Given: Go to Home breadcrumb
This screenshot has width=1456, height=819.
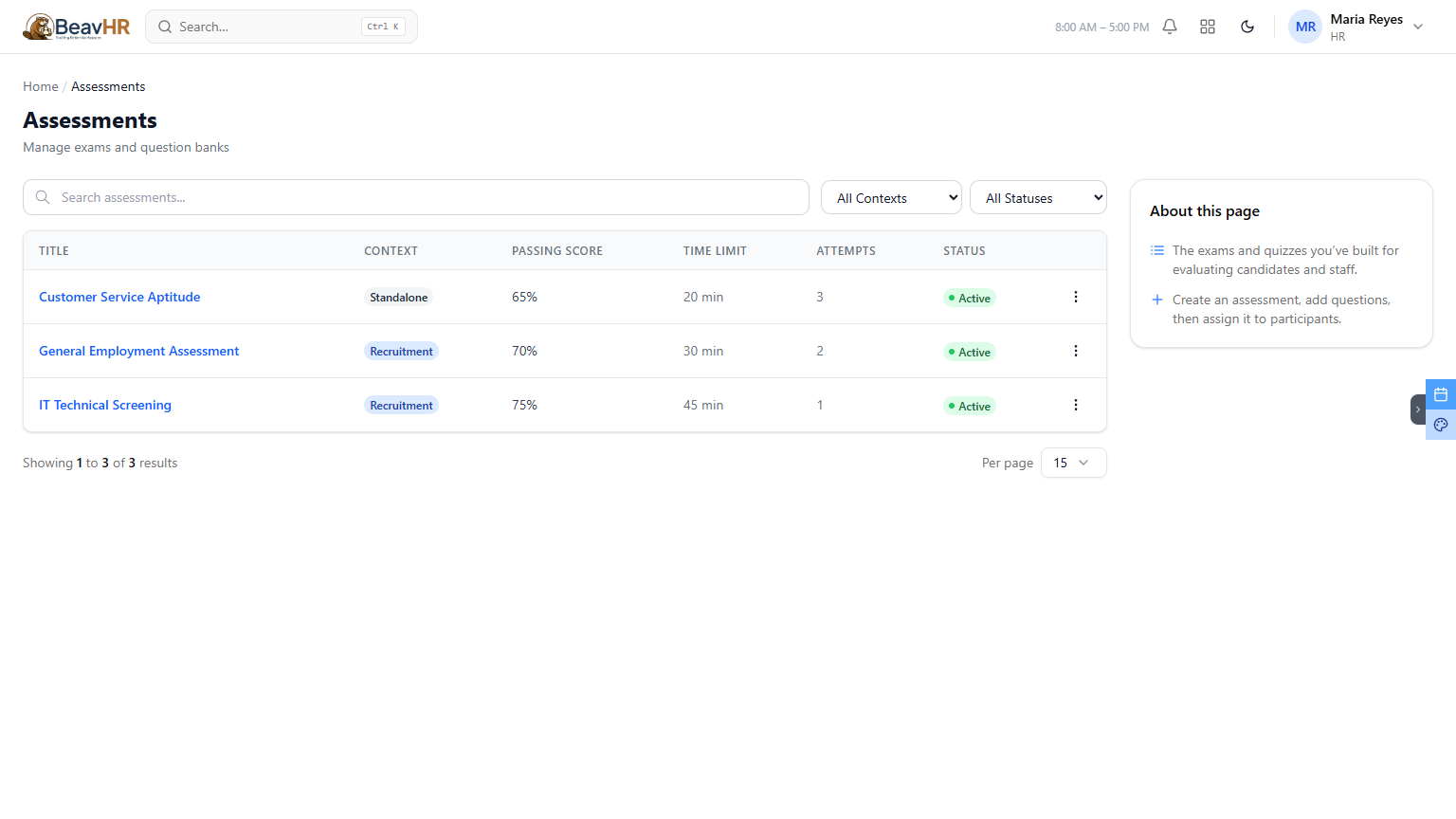Looking at the screenshot, I should [41, 86].
